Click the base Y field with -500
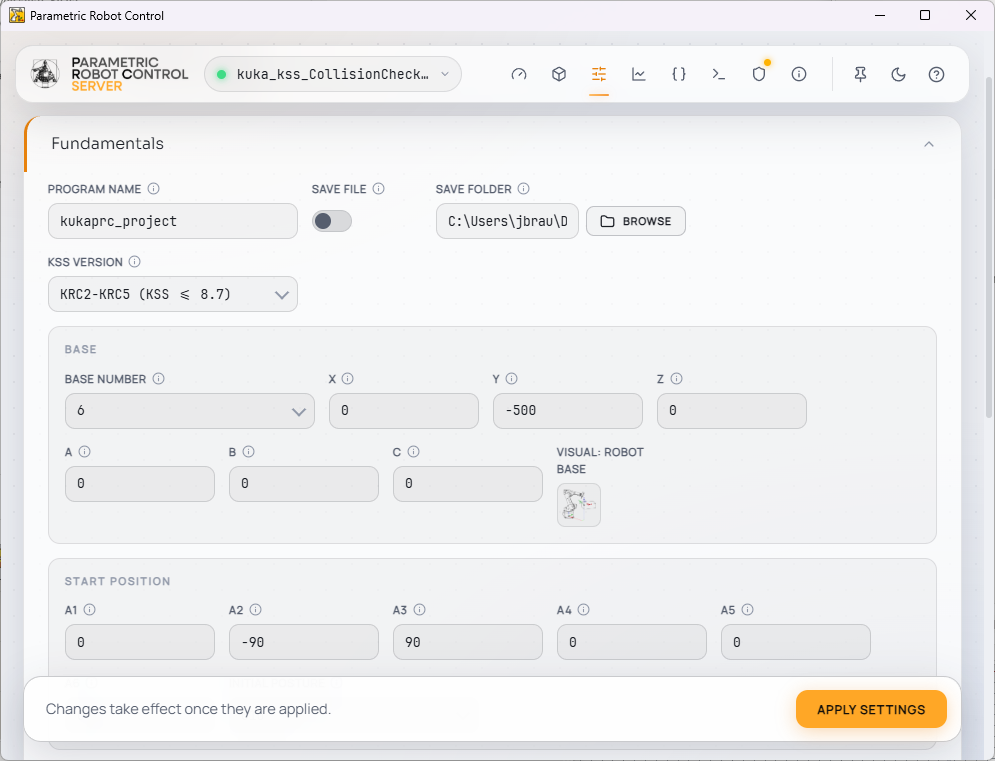Image resolution: width=995 pixels, height=761 pixels. [567, 411]
